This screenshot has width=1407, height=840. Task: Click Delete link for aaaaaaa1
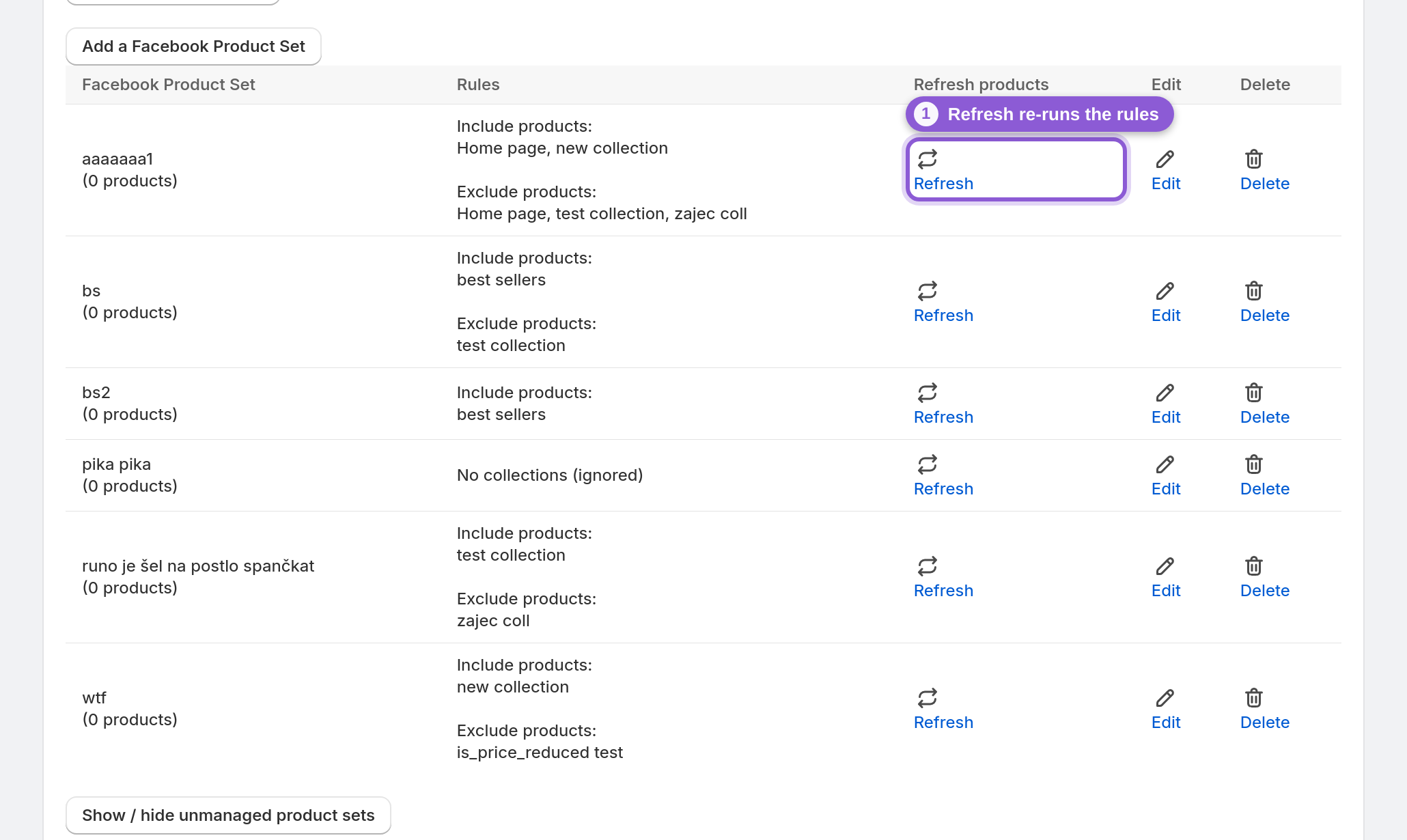click(x=1265, y=184)
